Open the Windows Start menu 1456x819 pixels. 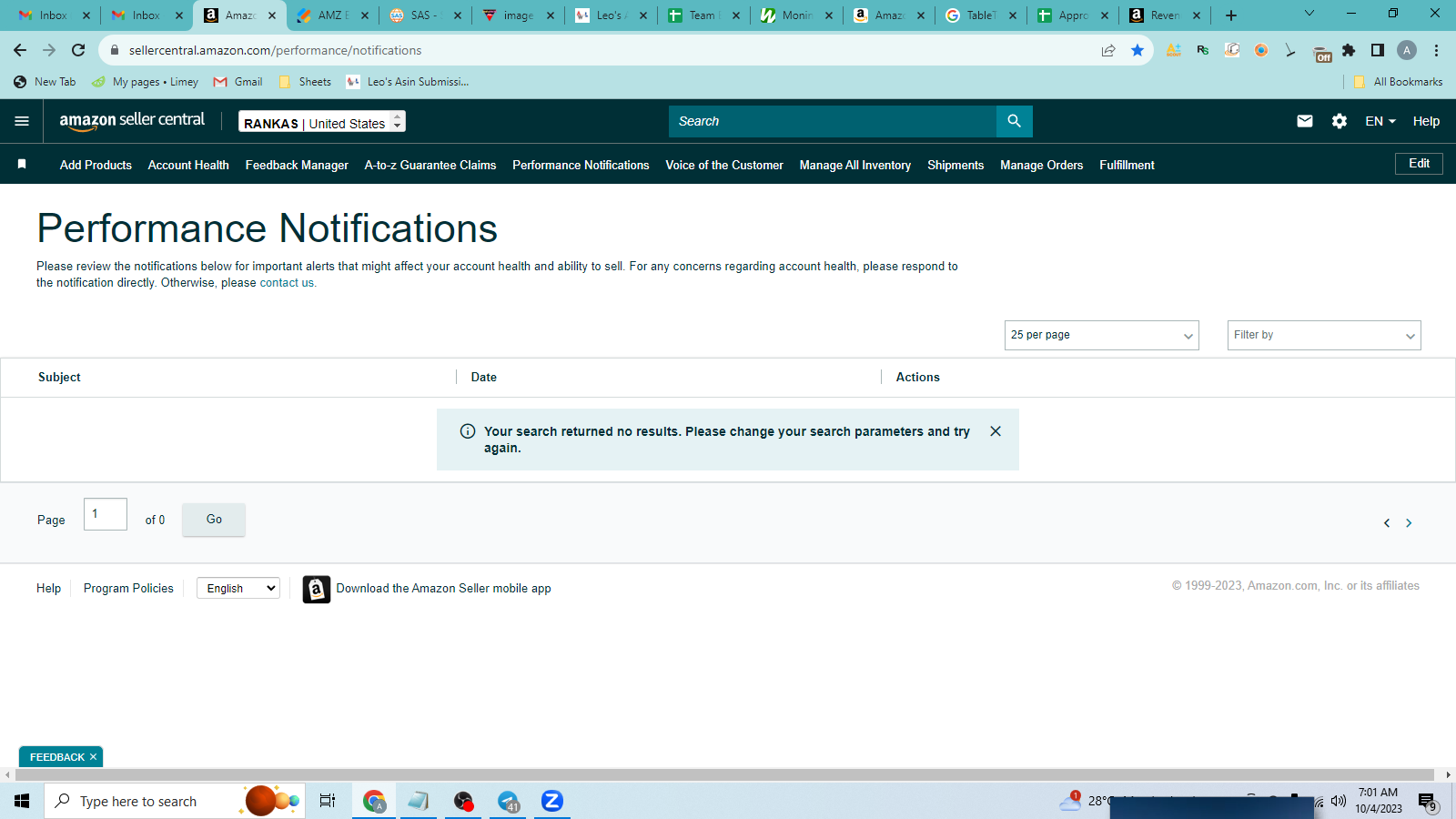22,801
